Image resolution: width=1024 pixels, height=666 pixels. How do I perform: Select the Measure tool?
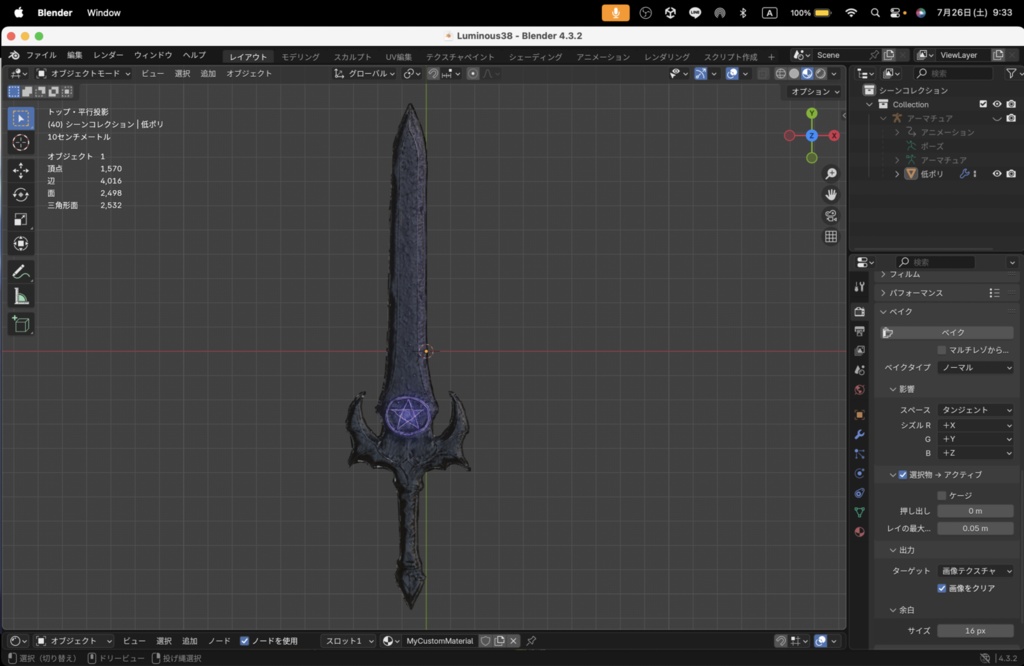click(x=21, y=295)
